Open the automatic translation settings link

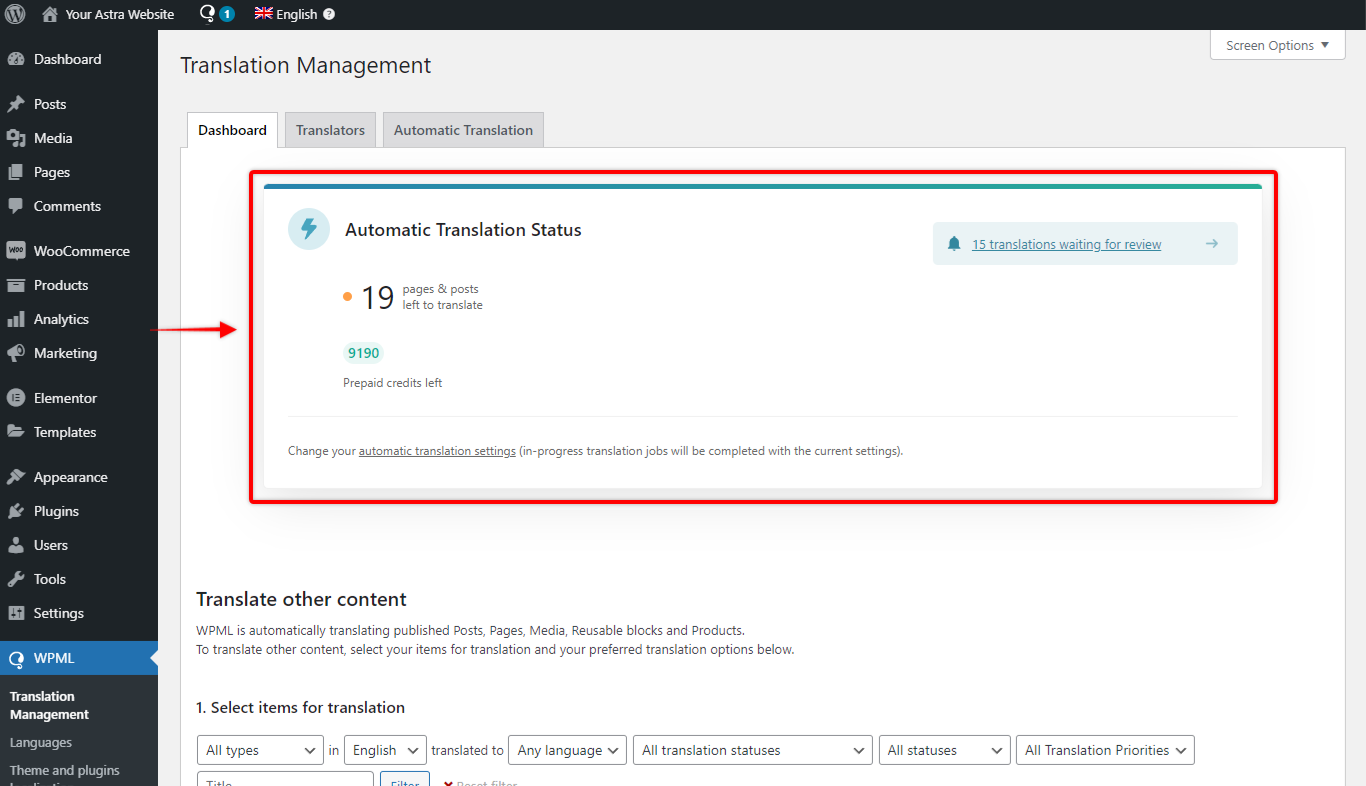click(x=437, y=451)
